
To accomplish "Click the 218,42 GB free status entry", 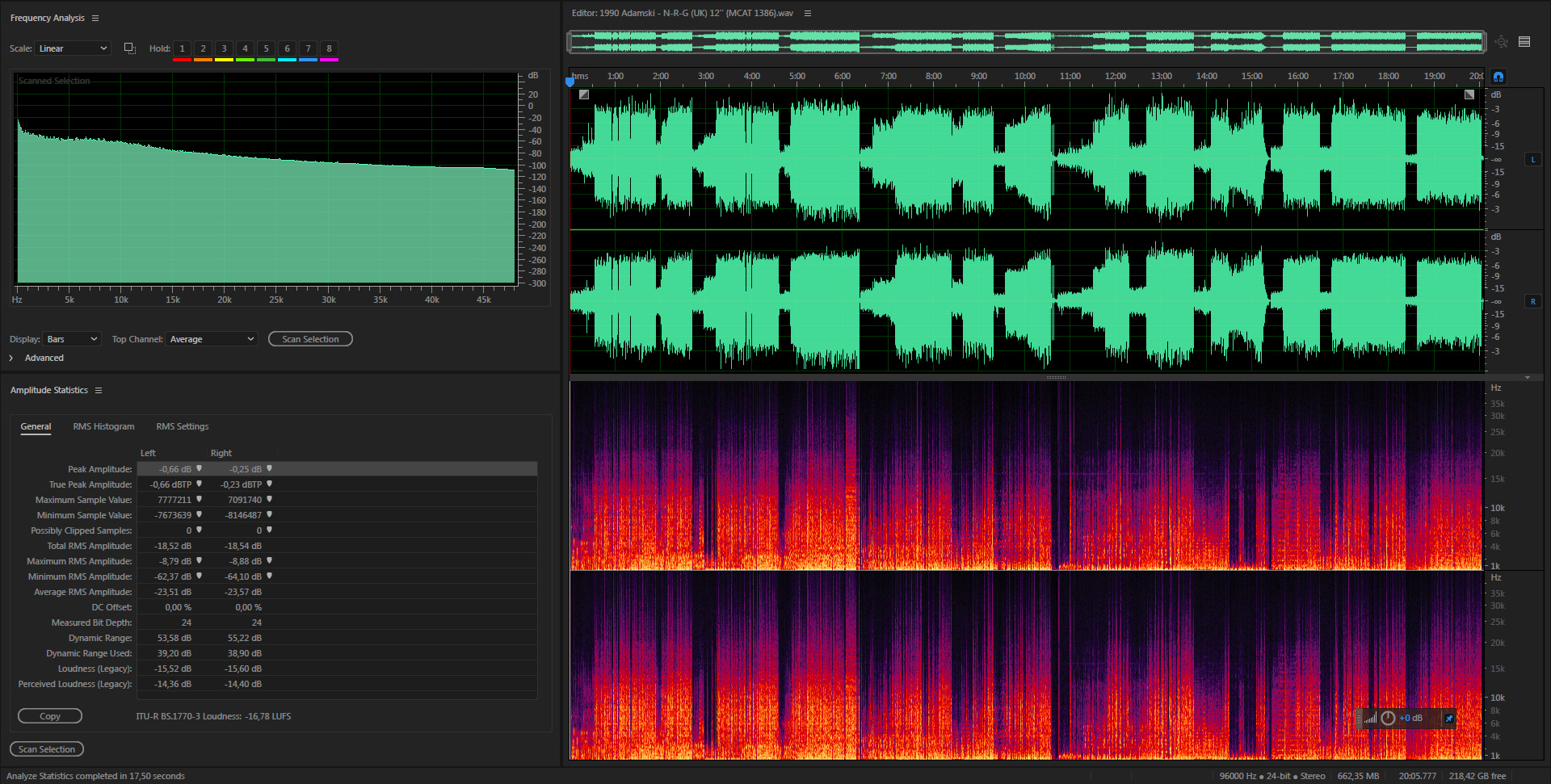I will point(1477,776).
